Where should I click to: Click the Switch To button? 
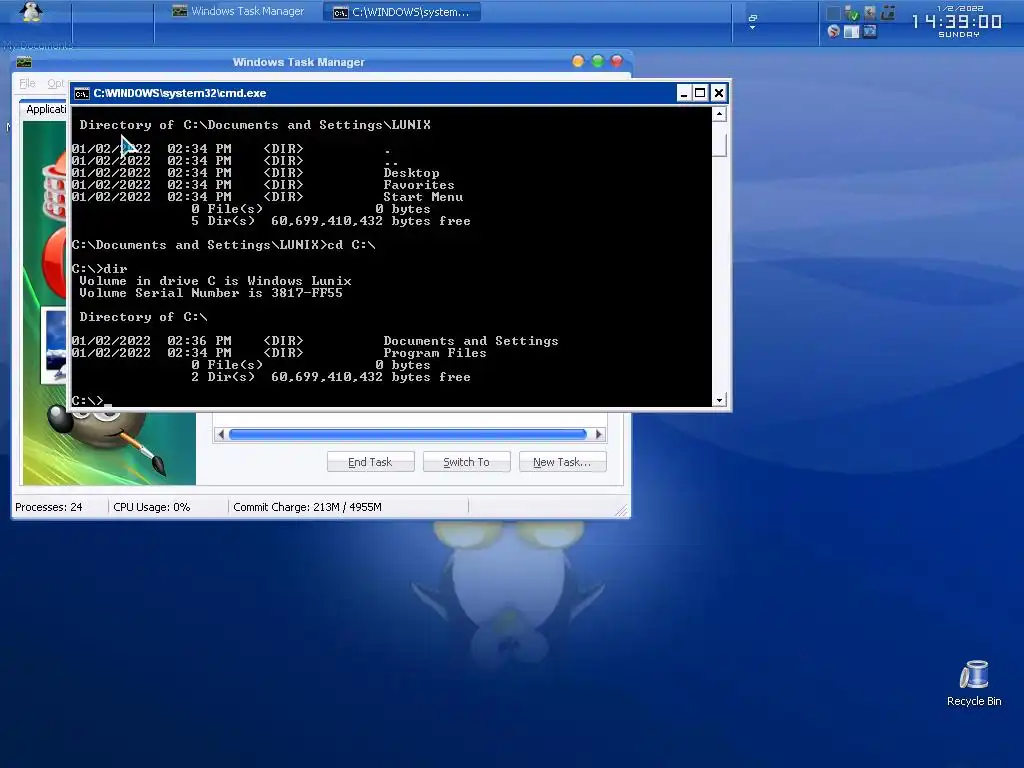click(x=466, y=462)
